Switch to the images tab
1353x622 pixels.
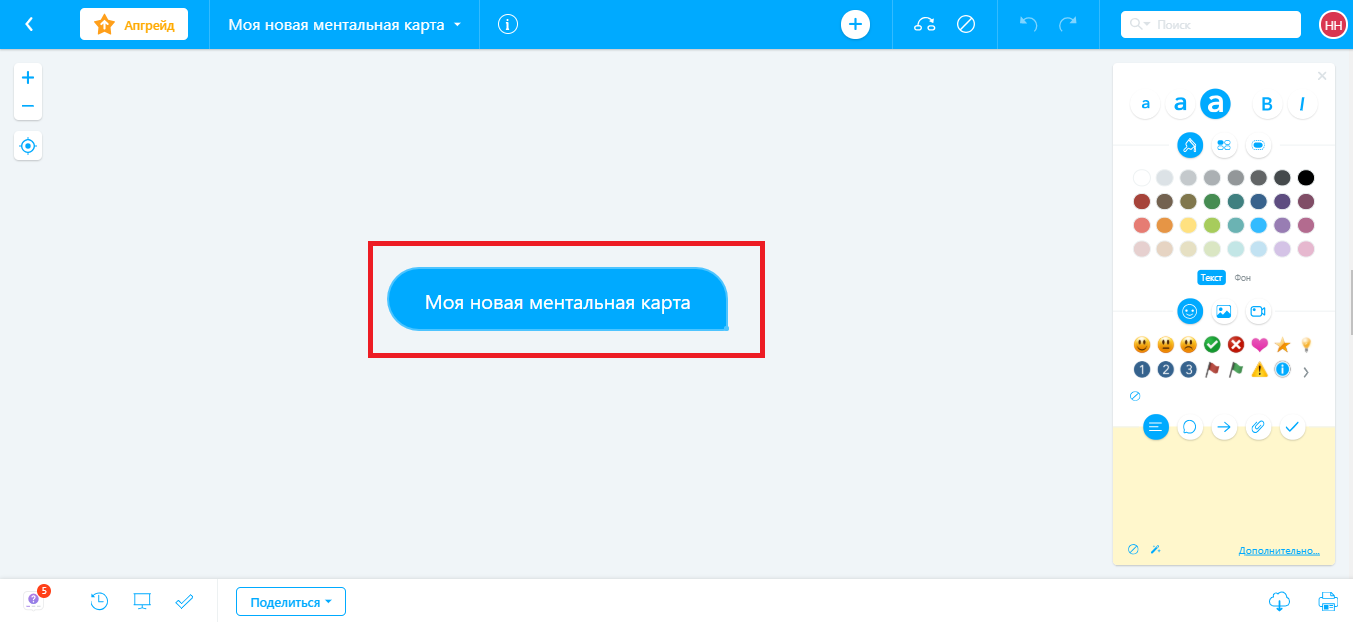click(1223, 311)
